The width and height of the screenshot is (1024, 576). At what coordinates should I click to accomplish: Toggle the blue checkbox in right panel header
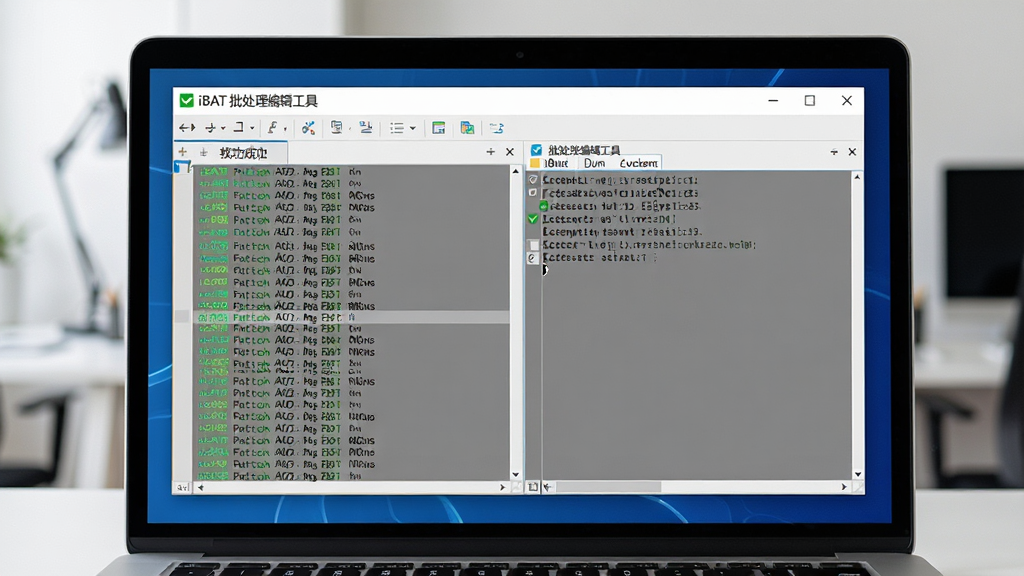tap(536, 150)
